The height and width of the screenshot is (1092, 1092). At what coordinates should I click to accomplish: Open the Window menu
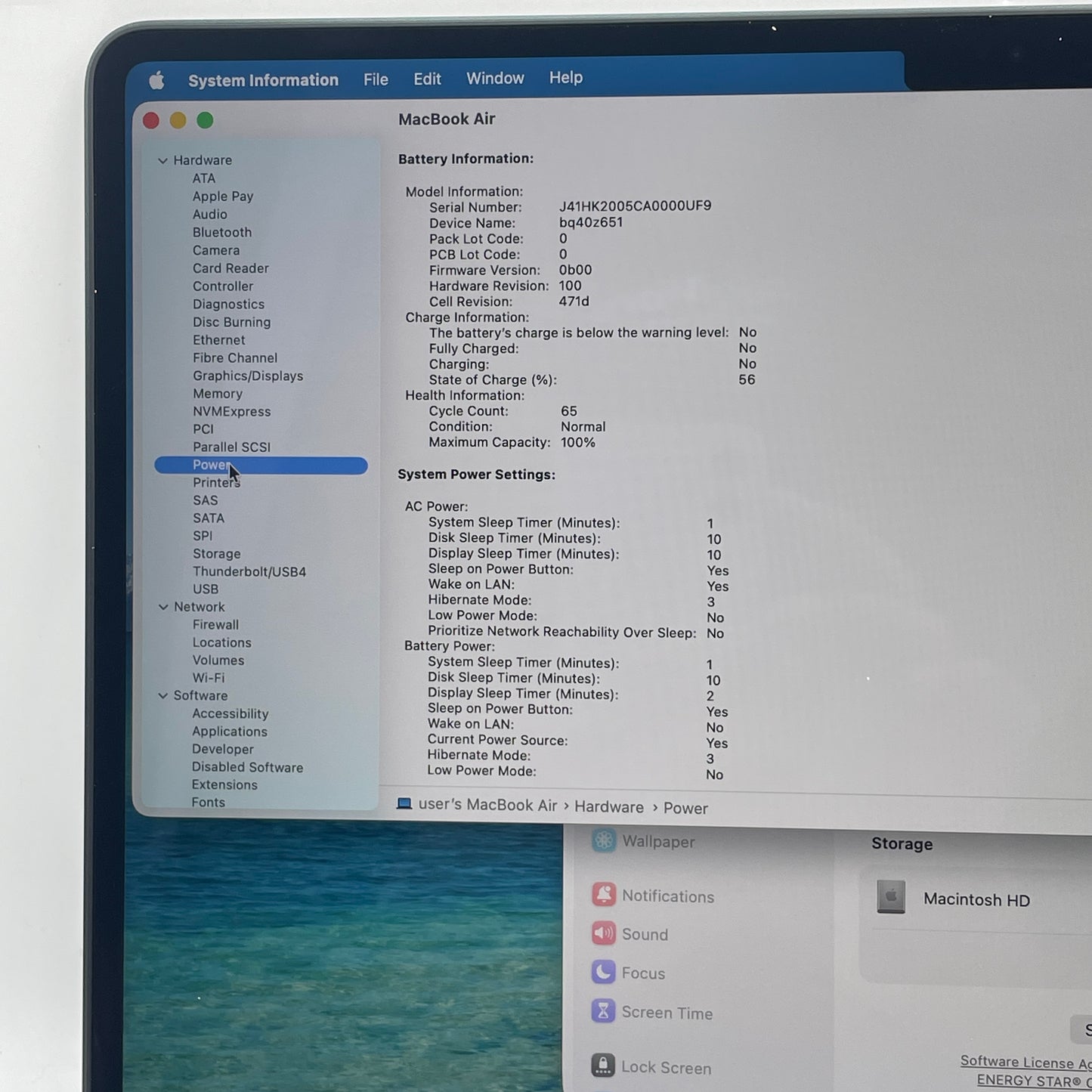[x=494, y=78]
